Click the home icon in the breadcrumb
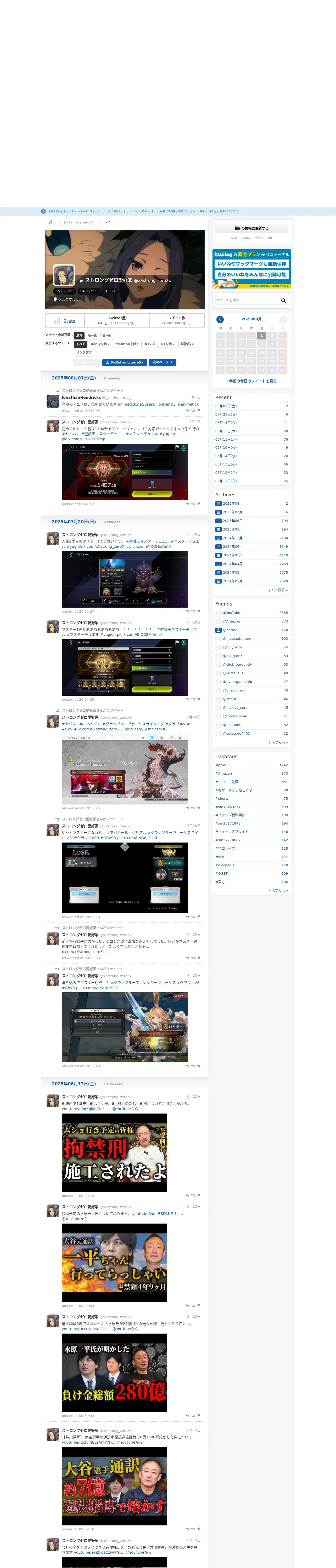The height and width of the screenshot is (1568, 336). pyautogui.click(x=50, y=222)
